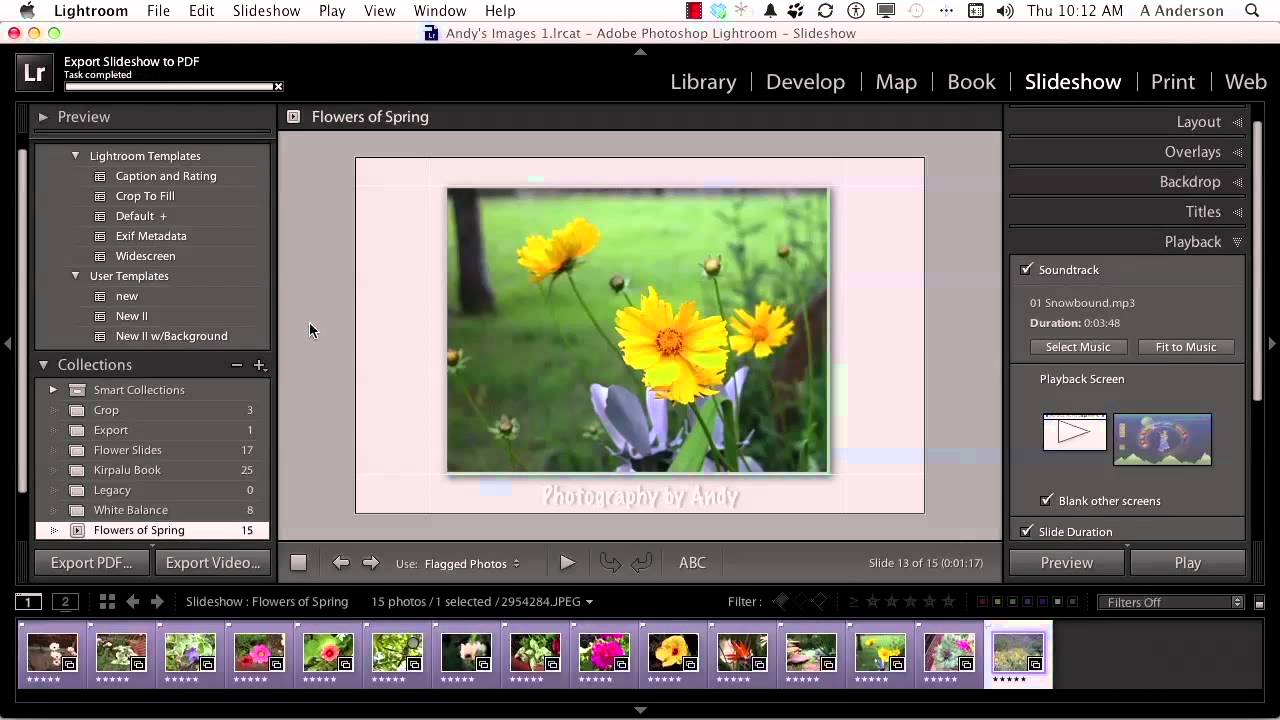Click Select Music button
This screenshot has height=720, width=1280.
coord(1078,347)
